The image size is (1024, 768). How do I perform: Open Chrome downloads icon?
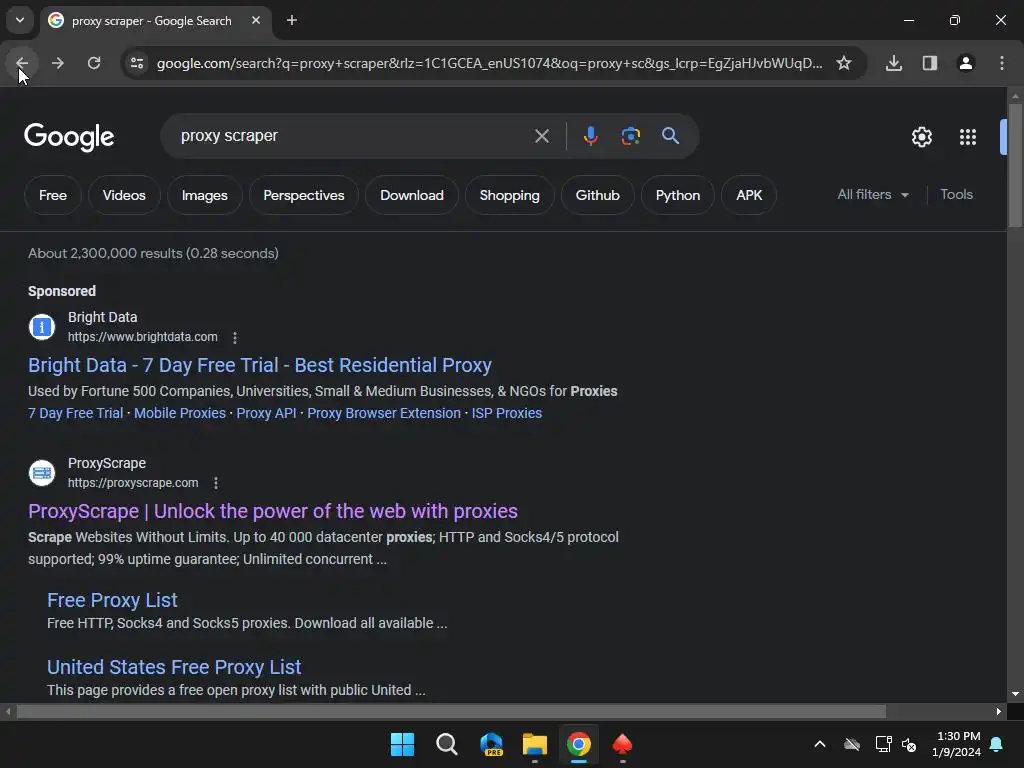(x=893, y=63)
